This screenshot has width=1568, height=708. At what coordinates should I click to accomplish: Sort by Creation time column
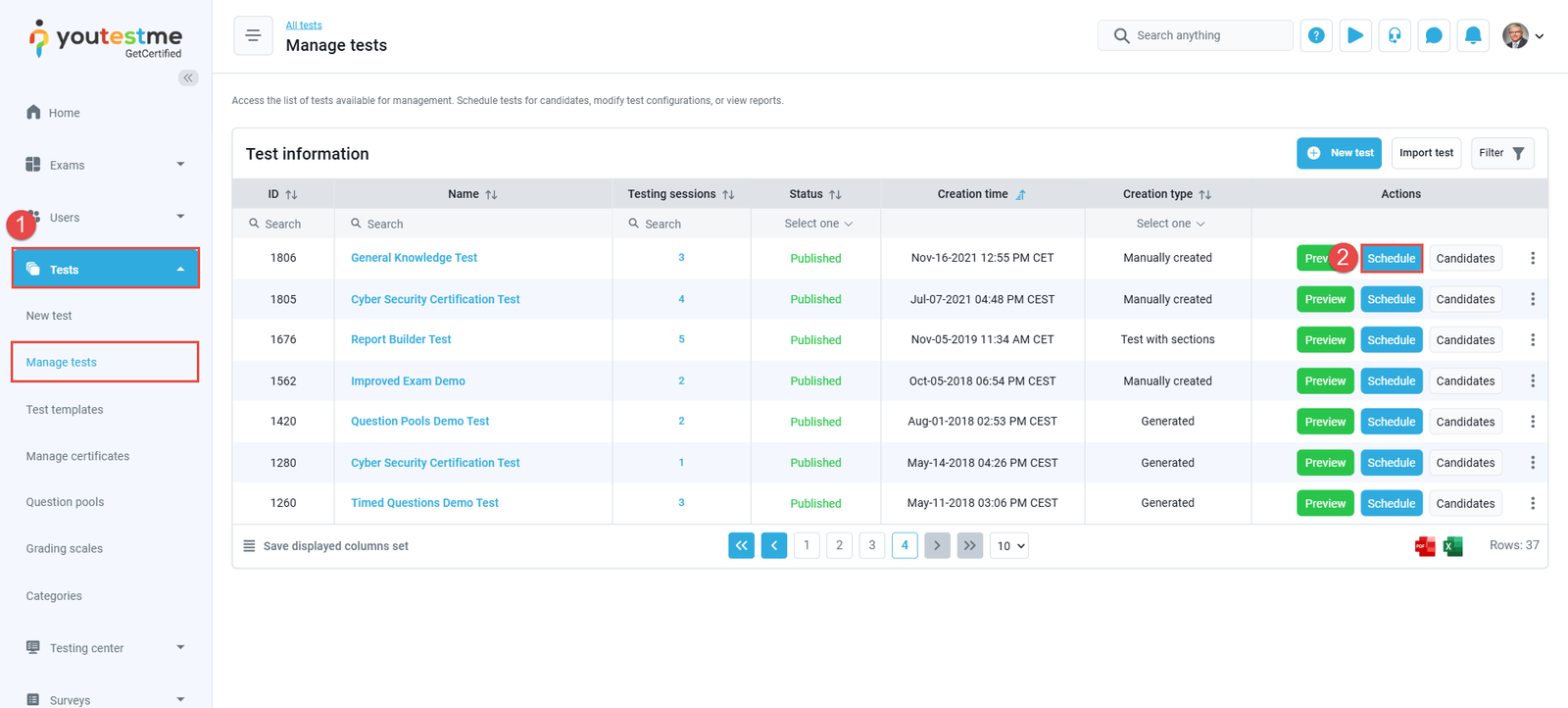[x=1020, y=195]
